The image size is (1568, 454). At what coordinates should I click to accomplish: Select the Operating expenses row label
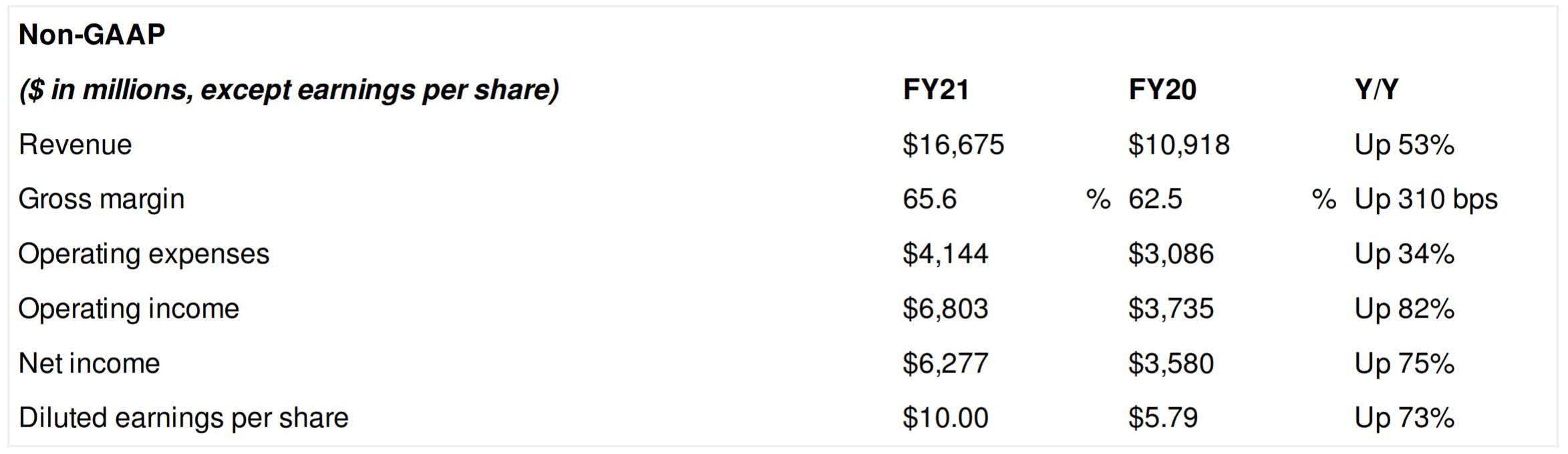(x=144, y=254)
